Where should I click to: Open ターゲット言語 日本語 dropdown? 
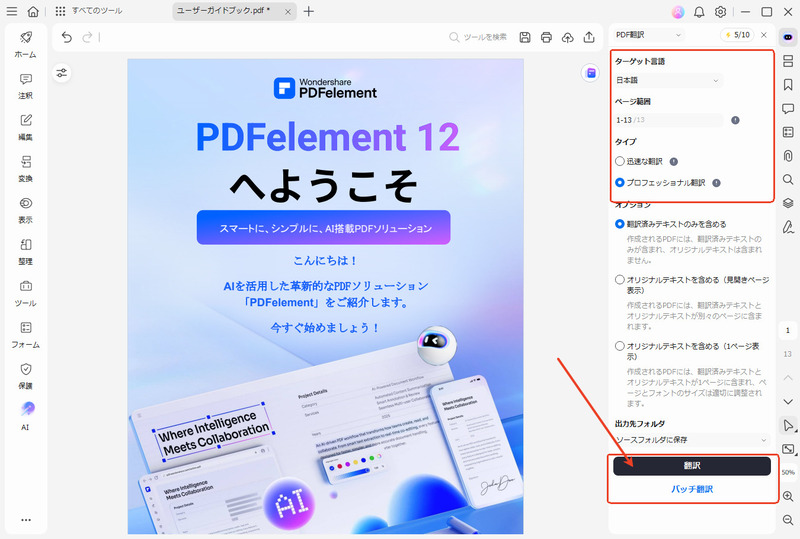pos(668,80)
